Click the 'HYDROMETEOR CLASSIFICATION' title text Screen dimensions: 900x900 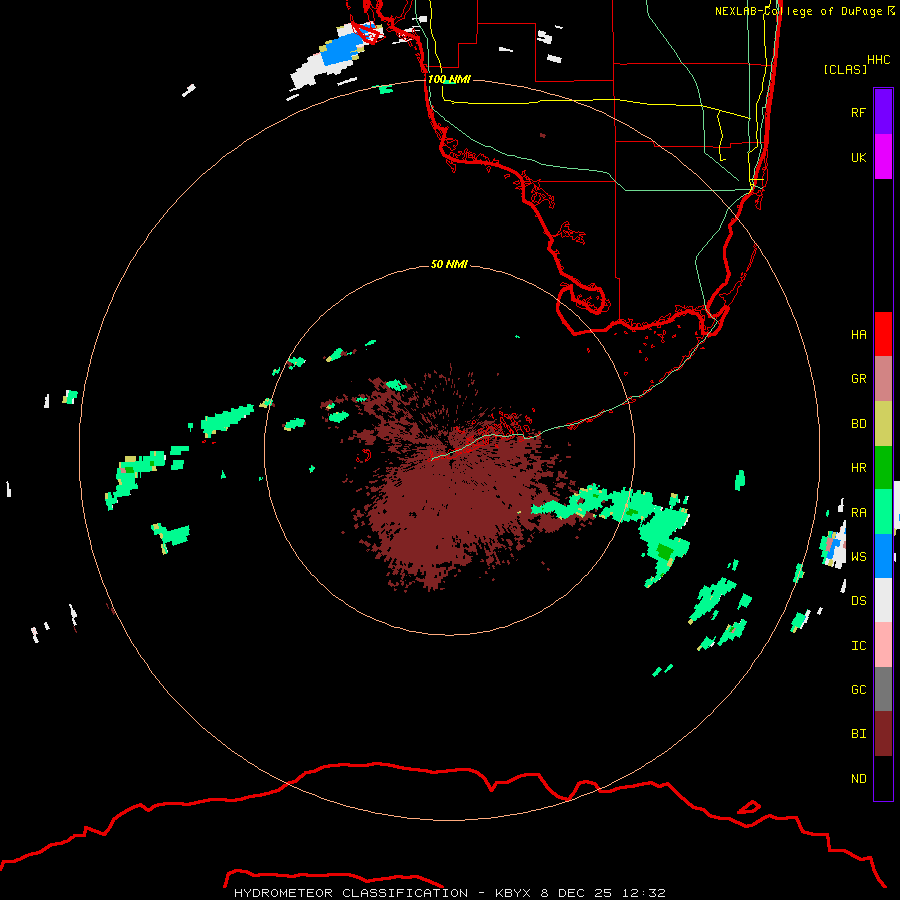click(x=351, y=893)
